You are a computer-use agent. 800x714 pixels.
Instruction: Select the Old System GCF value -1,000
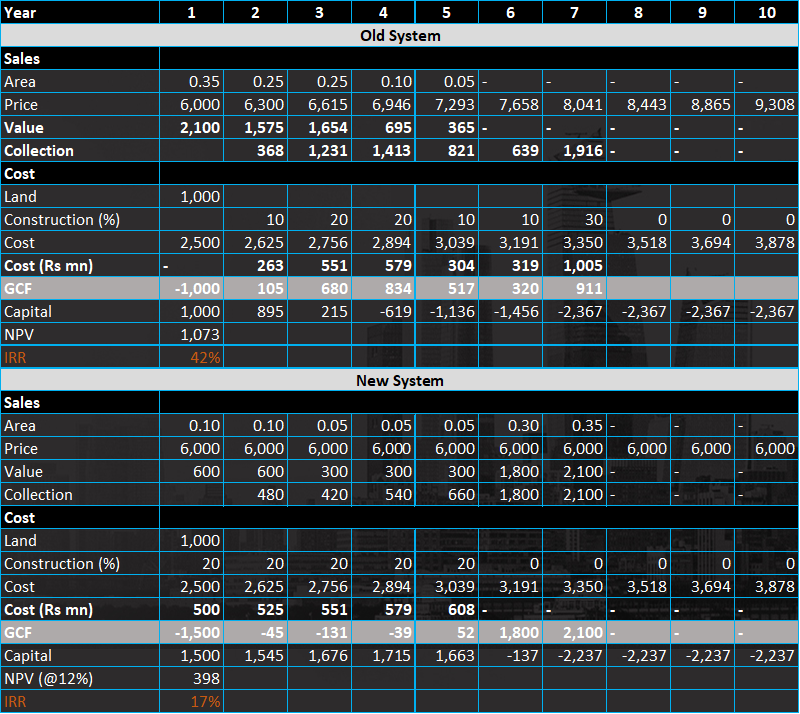[196, 289]
